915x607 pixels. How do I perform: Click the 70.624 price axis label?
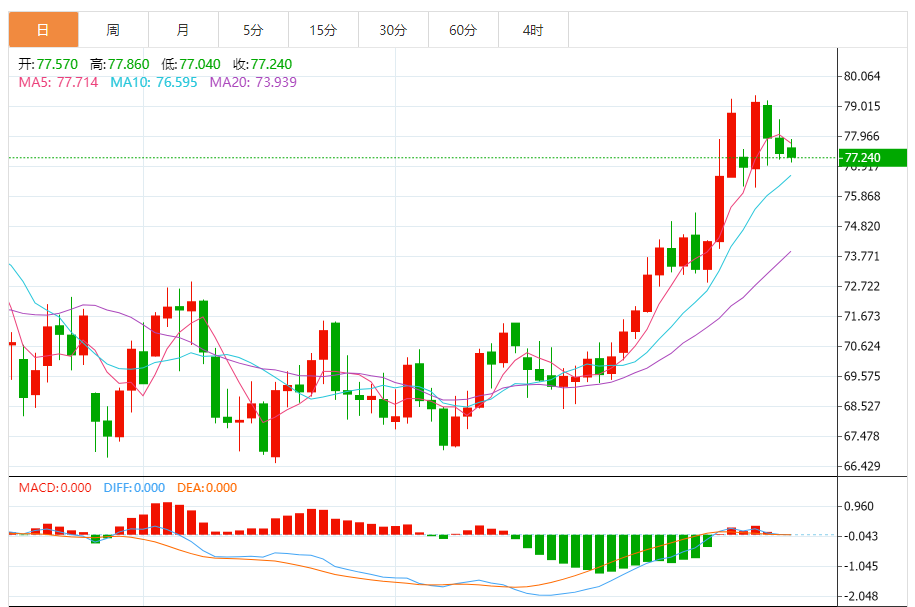click(862, 347)
